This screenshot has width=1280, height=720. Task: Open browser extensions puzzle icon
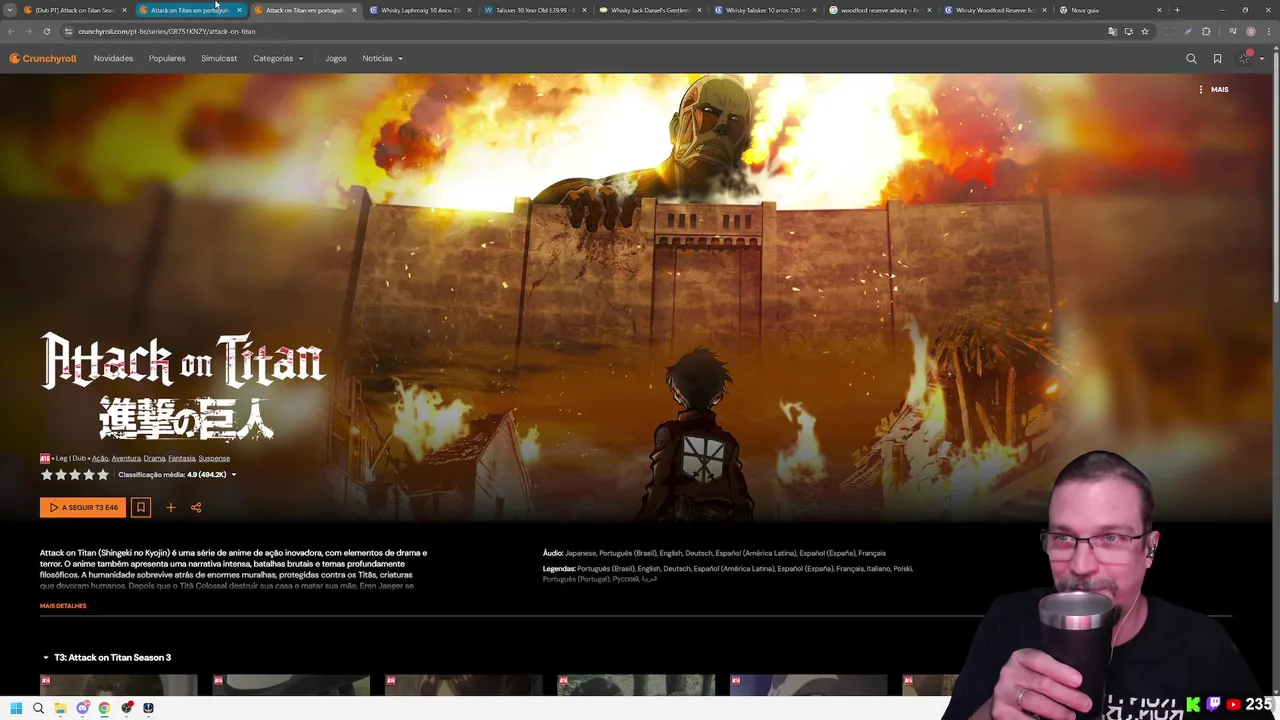tap(1205, 31)
